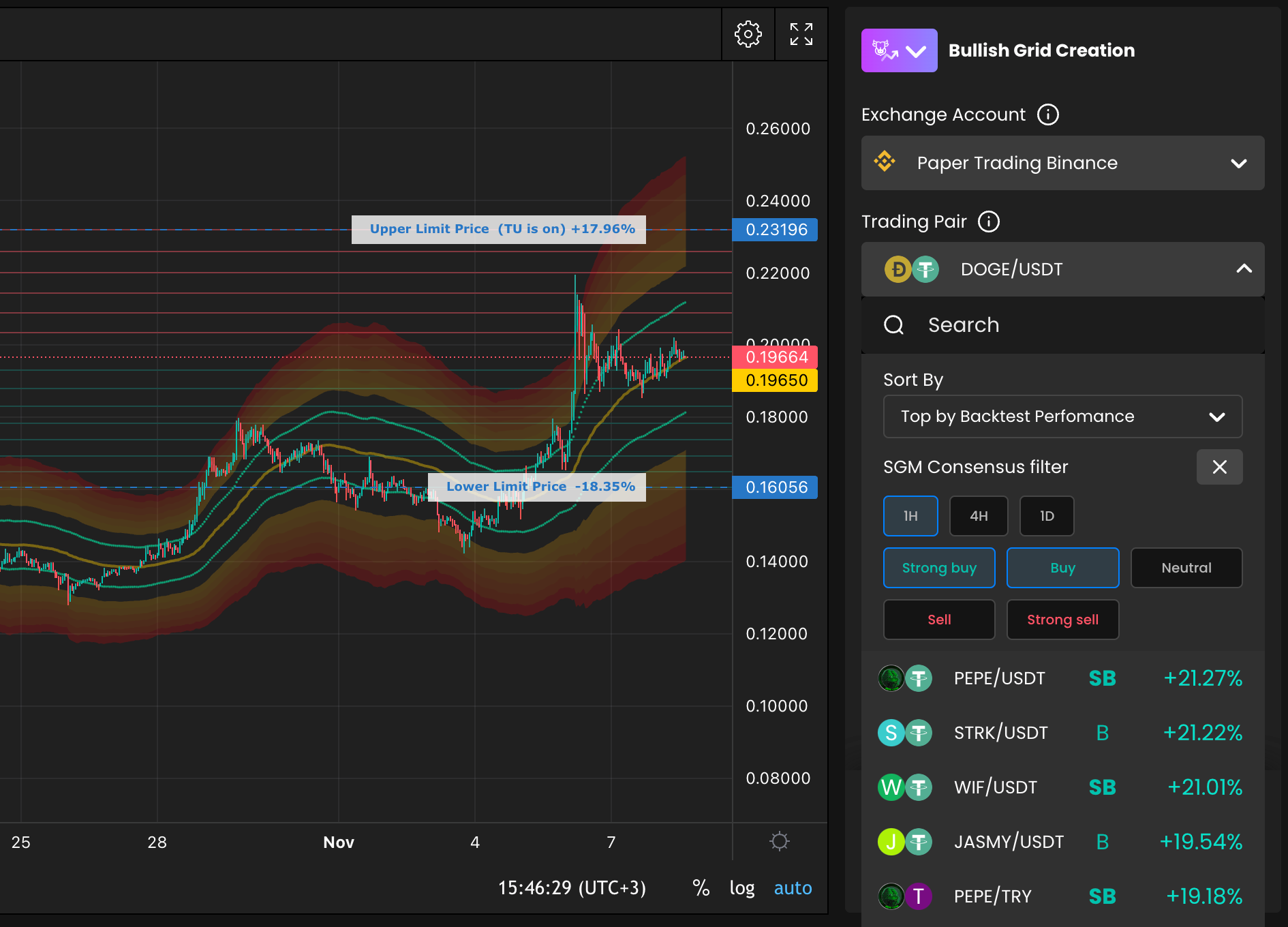1288x927 pixels.
Task: Click the trading pair Search field
Action: [1063, 325]
